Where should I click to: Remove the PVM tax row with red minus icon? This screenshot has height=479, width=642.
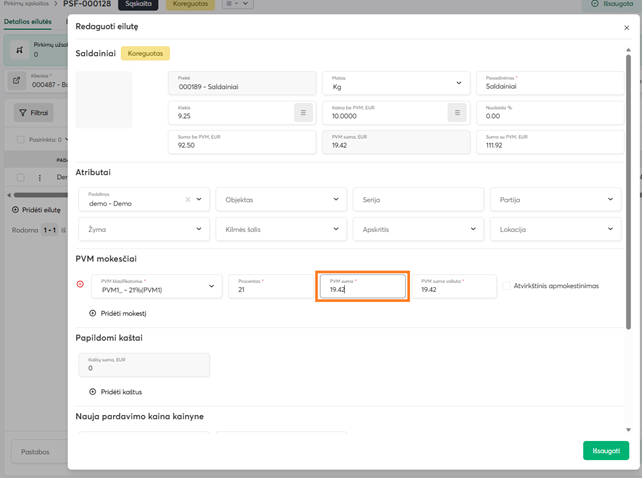click(x=80, y=285)
